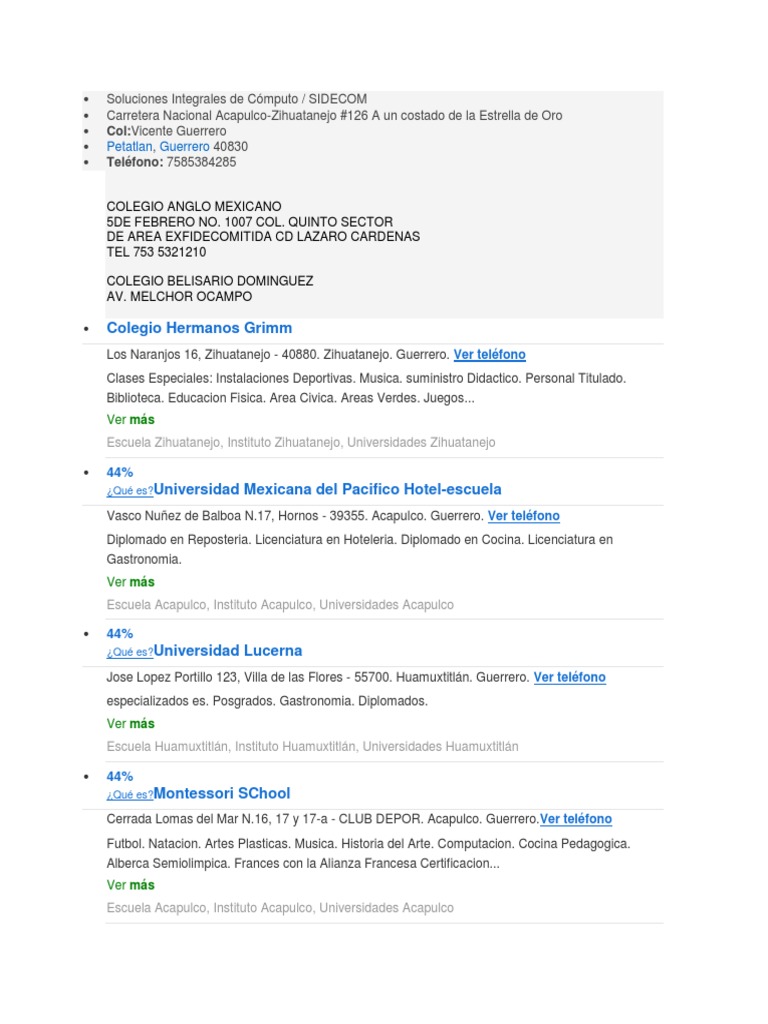The width and height of the screenshot is (768, 1024).
Task: Click the 44% rating above Montessori SChool
Action: point(120,776)
